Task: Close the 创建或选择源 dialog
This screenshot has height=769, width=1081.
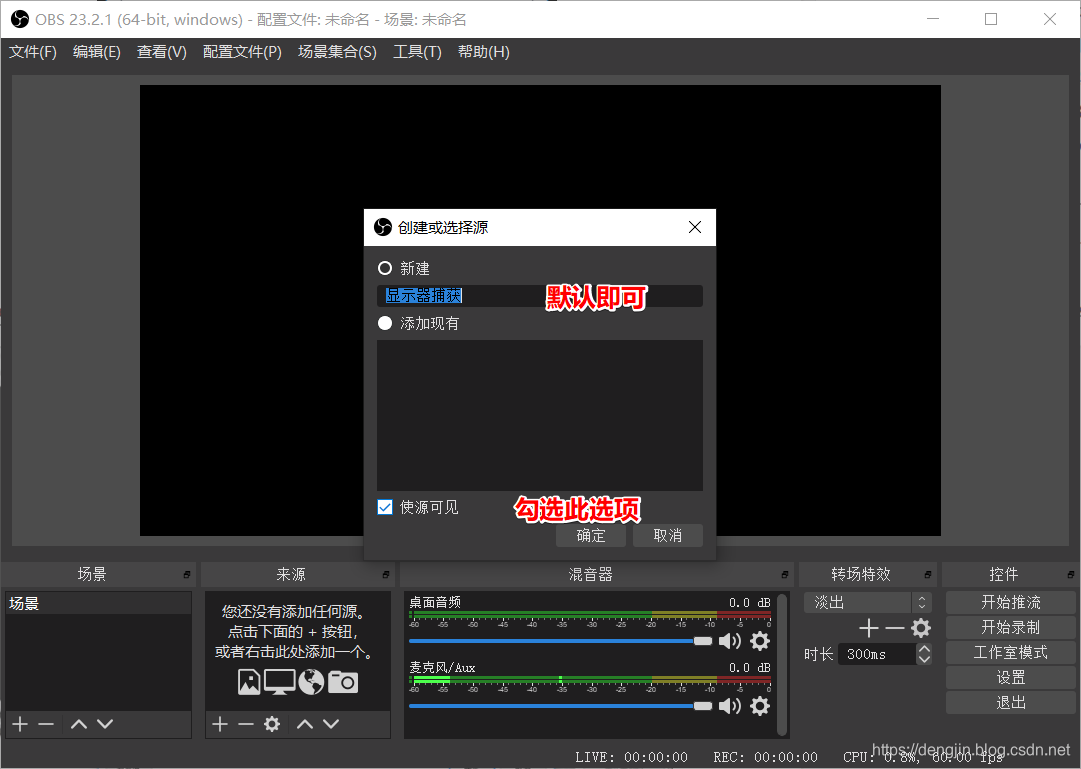Action: (695, 227)
